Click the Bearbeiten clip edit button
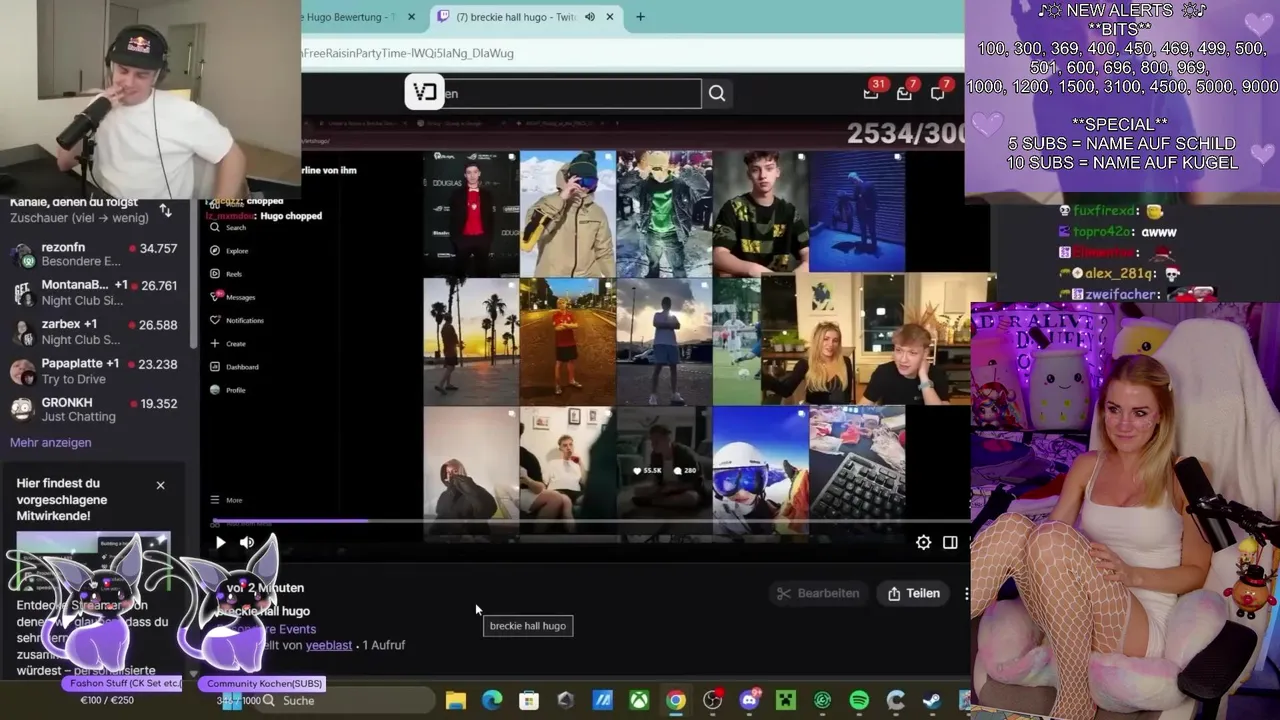This screenshot has height=720, width=1280. [818, 593]
